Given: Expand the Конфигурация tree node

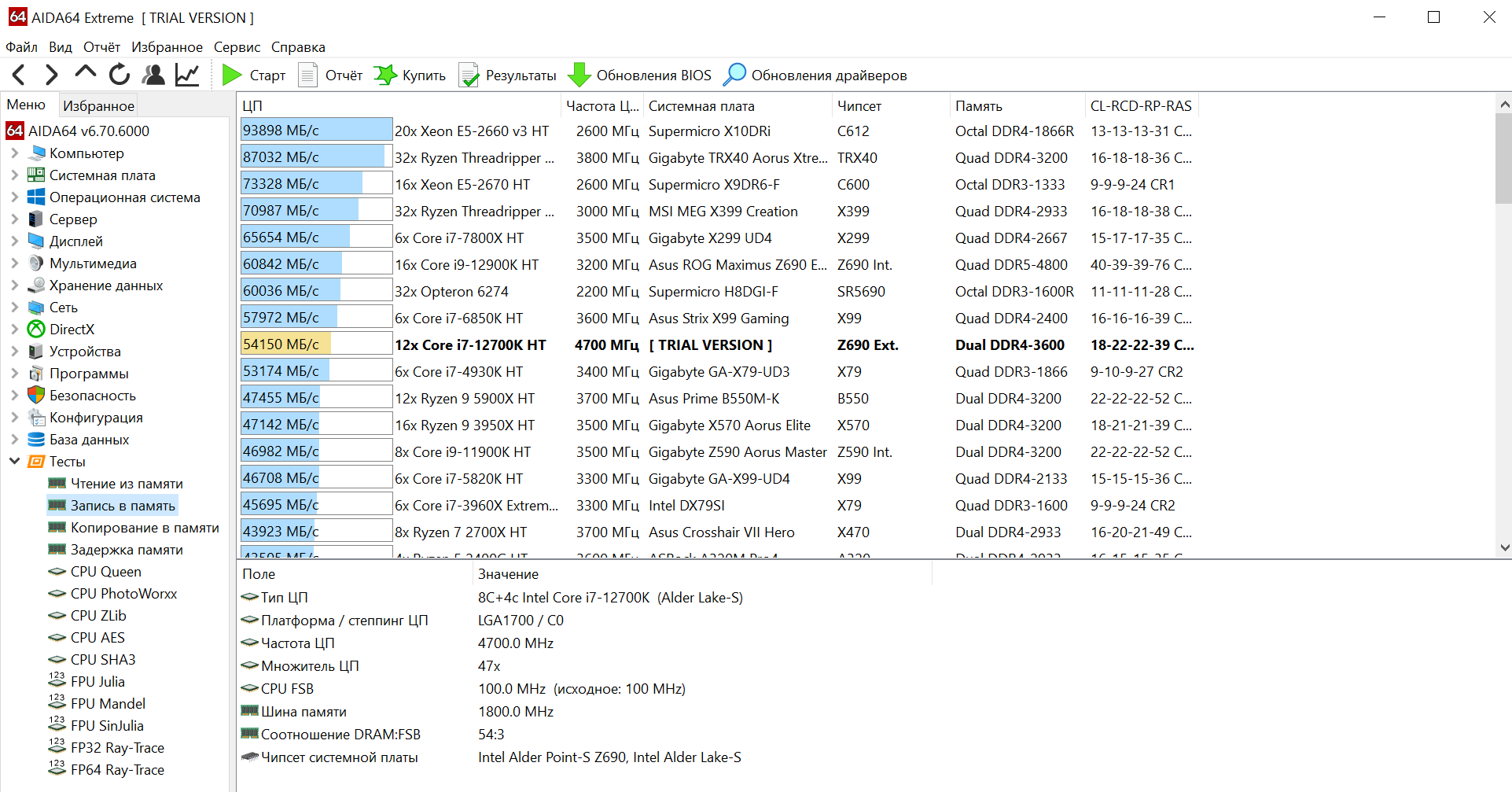Looking at the screenshot, I should tap(15, 417).
